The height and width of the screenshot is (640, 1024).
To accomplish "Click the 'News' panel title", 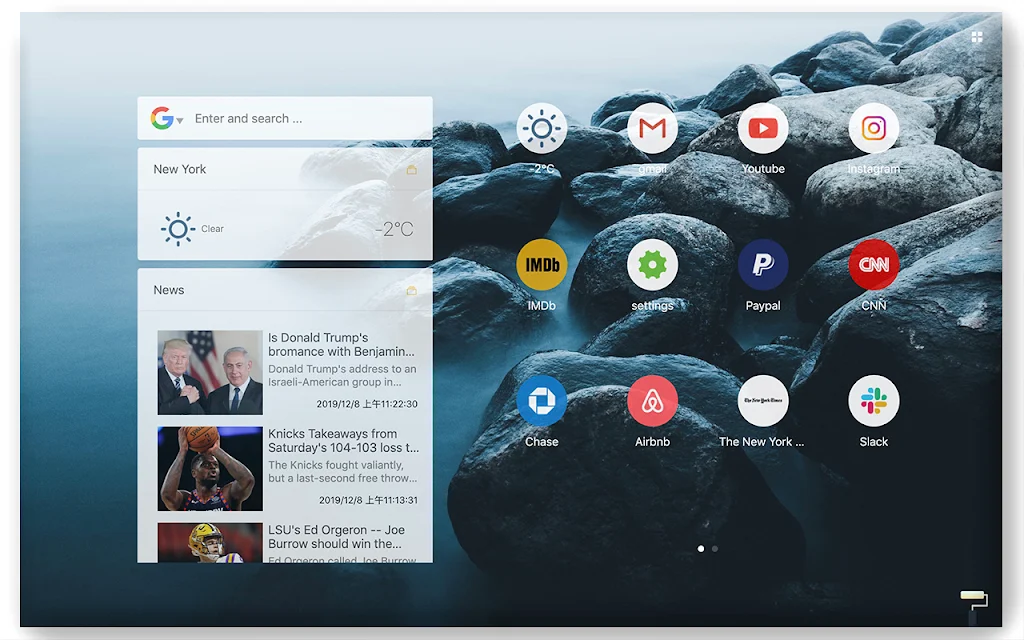I will [168, 290].
